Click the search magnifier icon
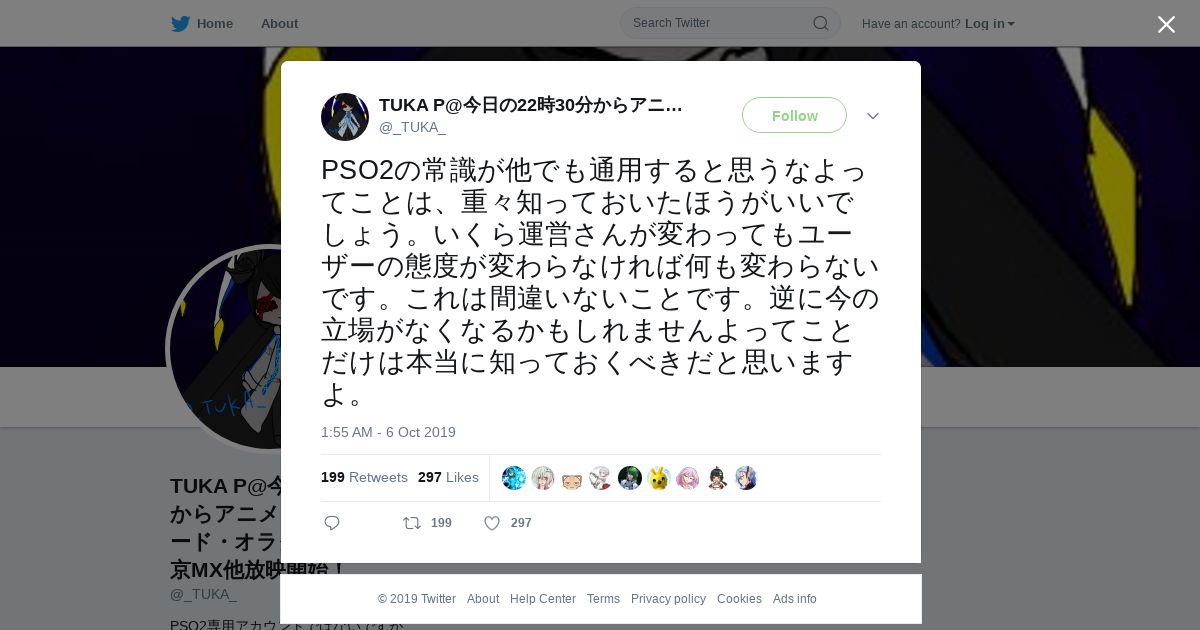Image resolution: width=1200 pixels, height=630 pixels. coord(820,23)
